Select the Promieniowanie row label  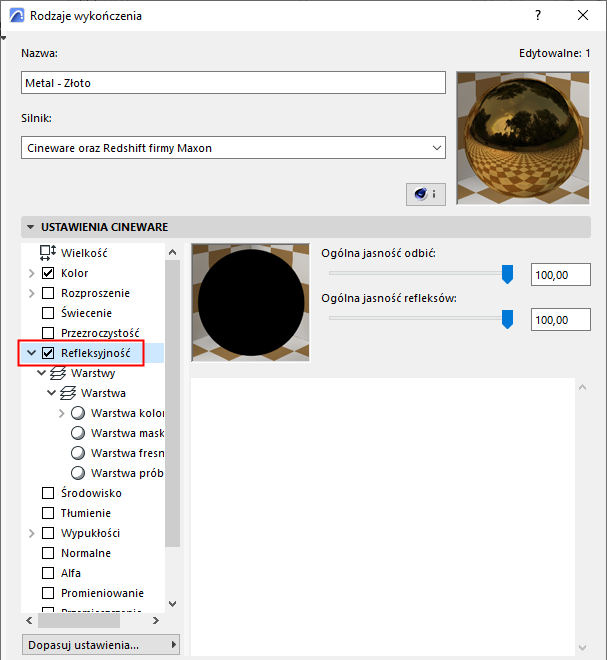tap(102, 593)
